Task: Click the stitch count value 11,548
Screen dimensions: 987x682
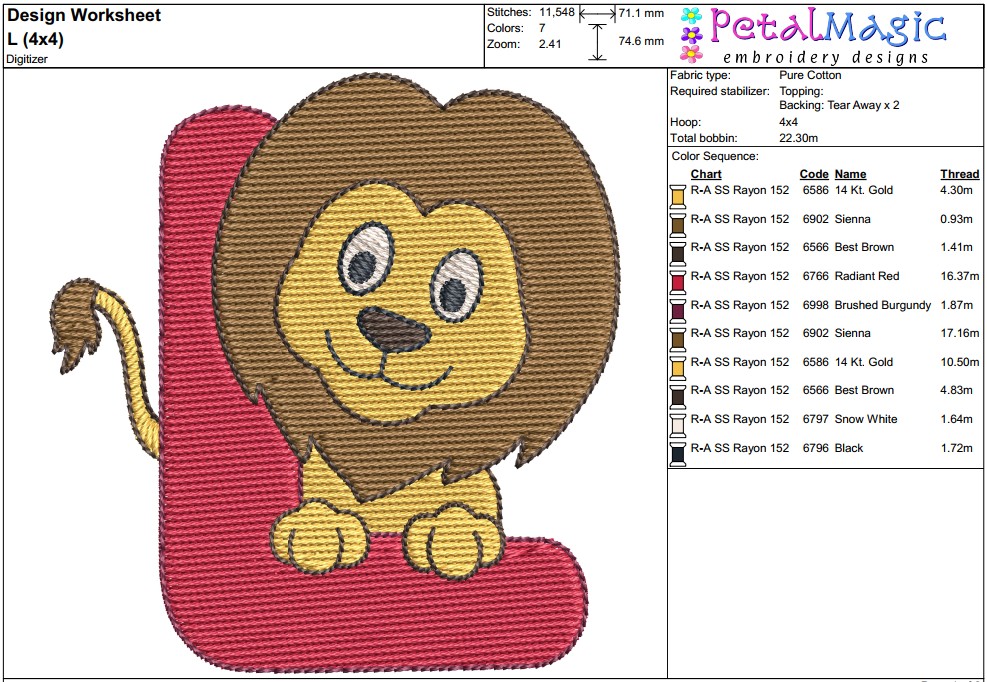Action: (557, 12)
